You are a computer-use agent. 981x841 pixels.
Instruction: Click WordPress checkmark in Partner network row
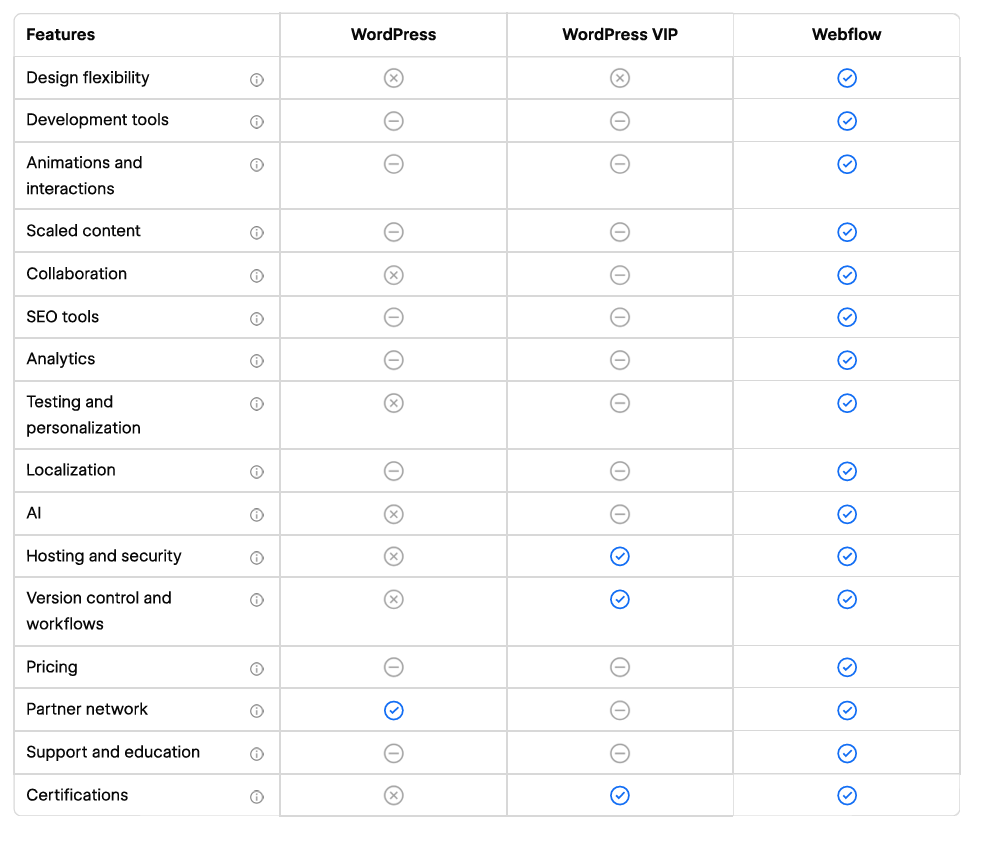click(x=394, y=710)
